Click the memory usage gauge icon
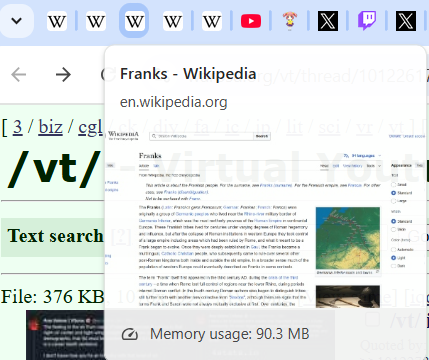The width and height of the screenshot is (429, 360). [x=130, y=334]
